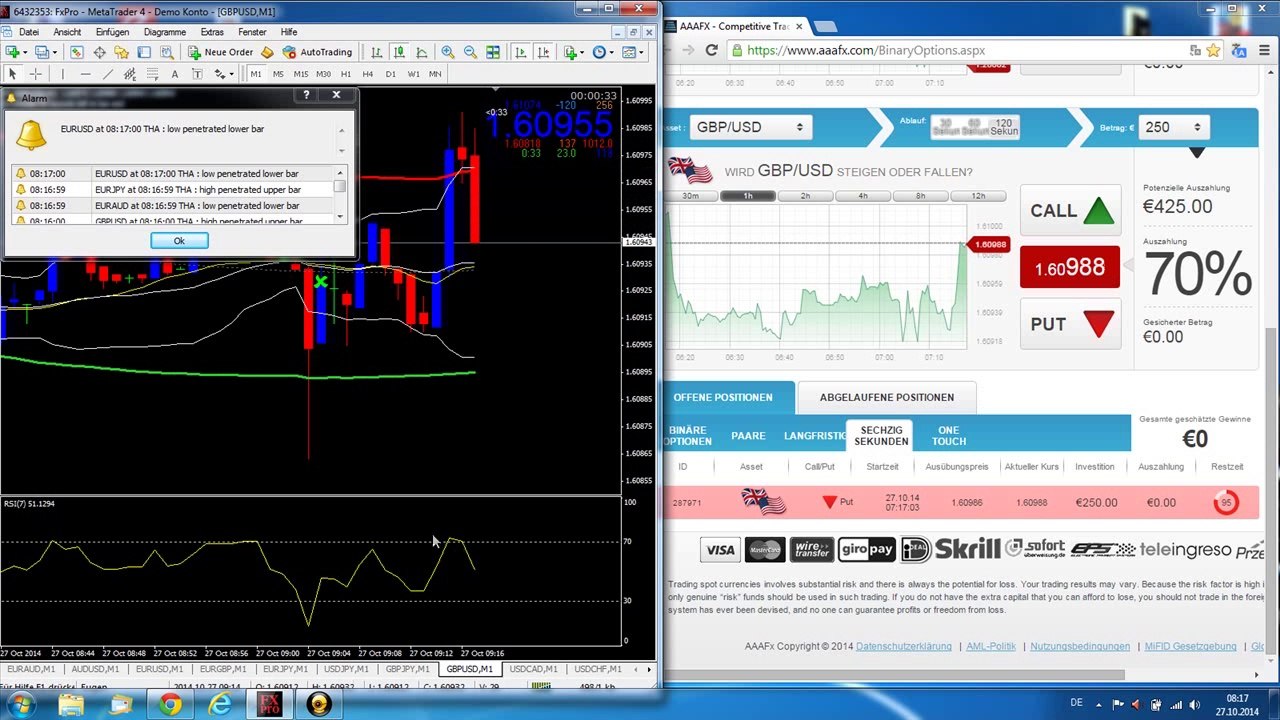Open the Datei menu
Image resolution: width=1280 pixels, height=720 pixels.
(x=28, y=32)
